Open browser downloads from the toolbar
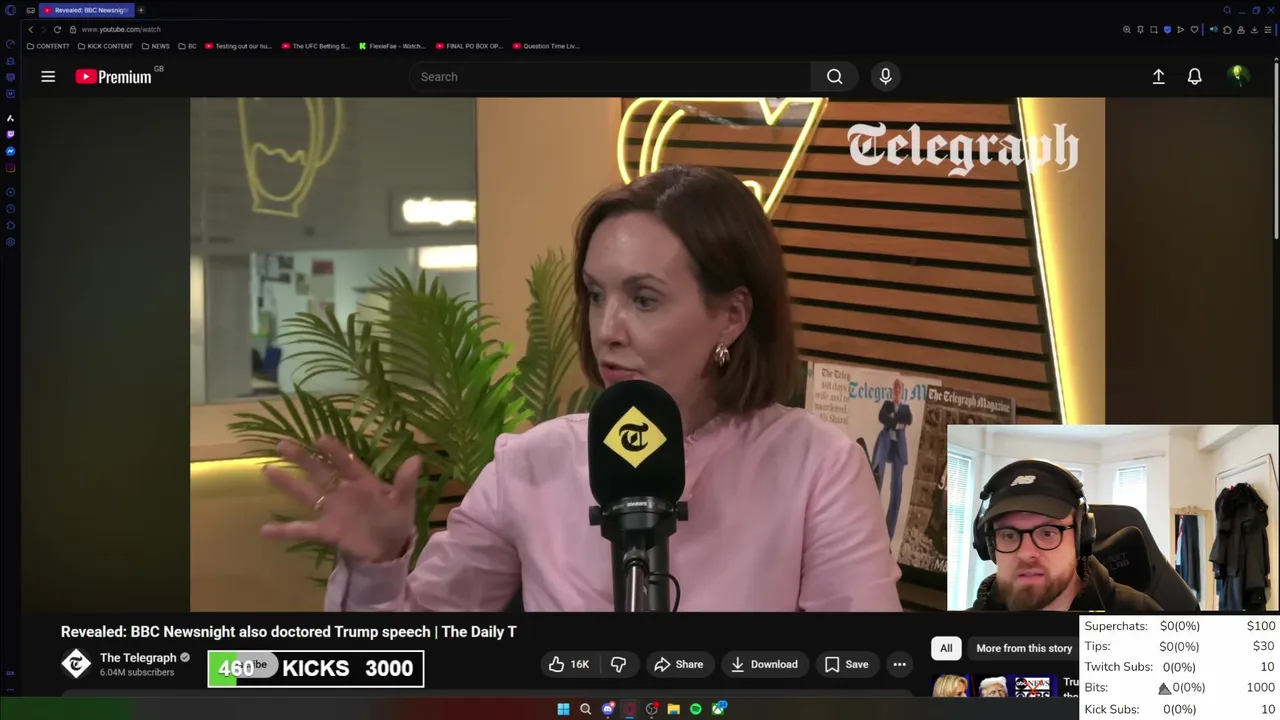This screenshot has width=1280, height=720. coord(1254,30)
